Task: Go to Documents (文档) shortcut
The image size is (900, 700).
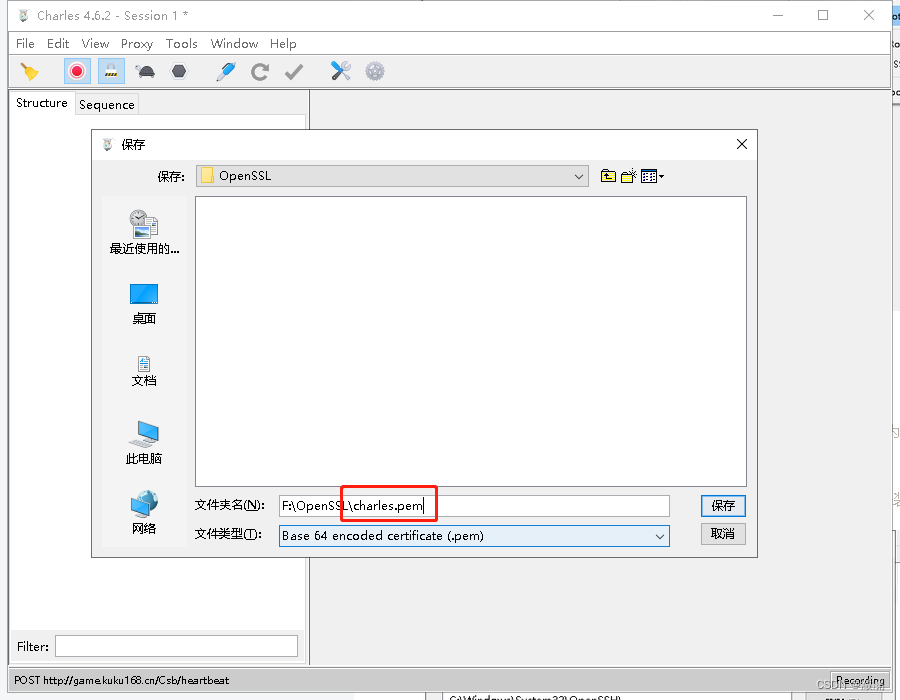Action: (144, 371)
